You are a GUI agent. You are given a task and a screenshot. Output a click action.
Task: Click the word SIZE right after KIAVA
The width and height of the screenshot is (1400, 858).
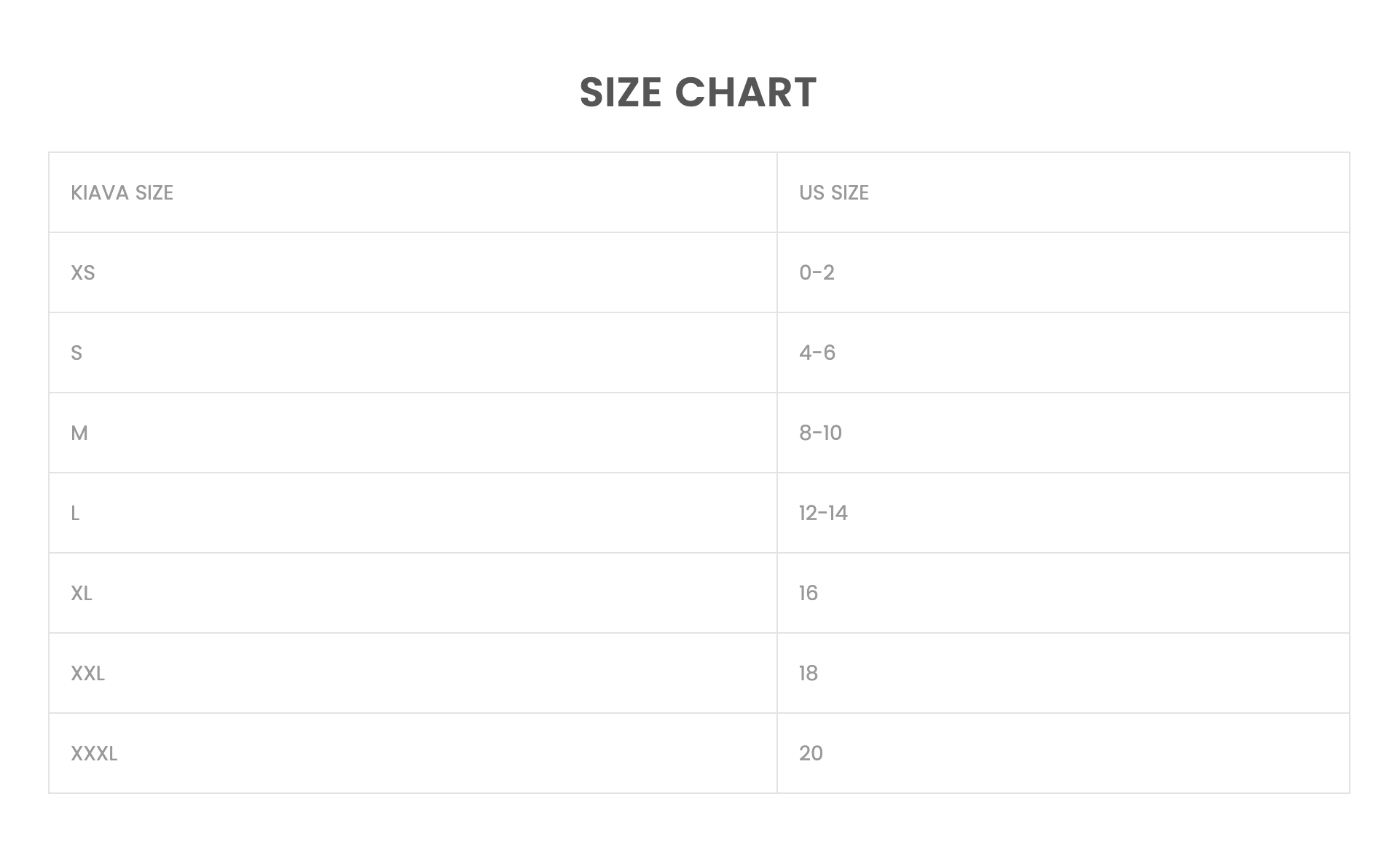click(154, 193)
